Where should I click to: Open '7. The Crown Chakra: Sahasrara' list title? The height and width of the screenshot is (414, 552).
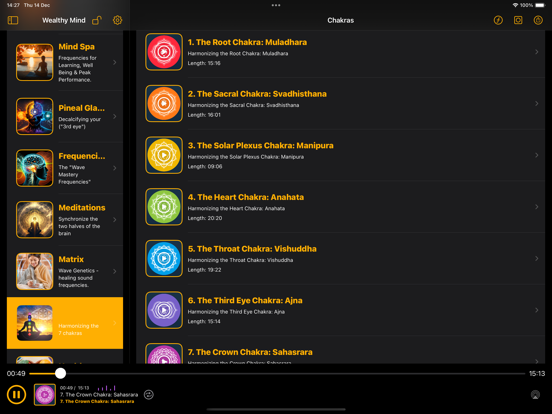tap(250, 352)
